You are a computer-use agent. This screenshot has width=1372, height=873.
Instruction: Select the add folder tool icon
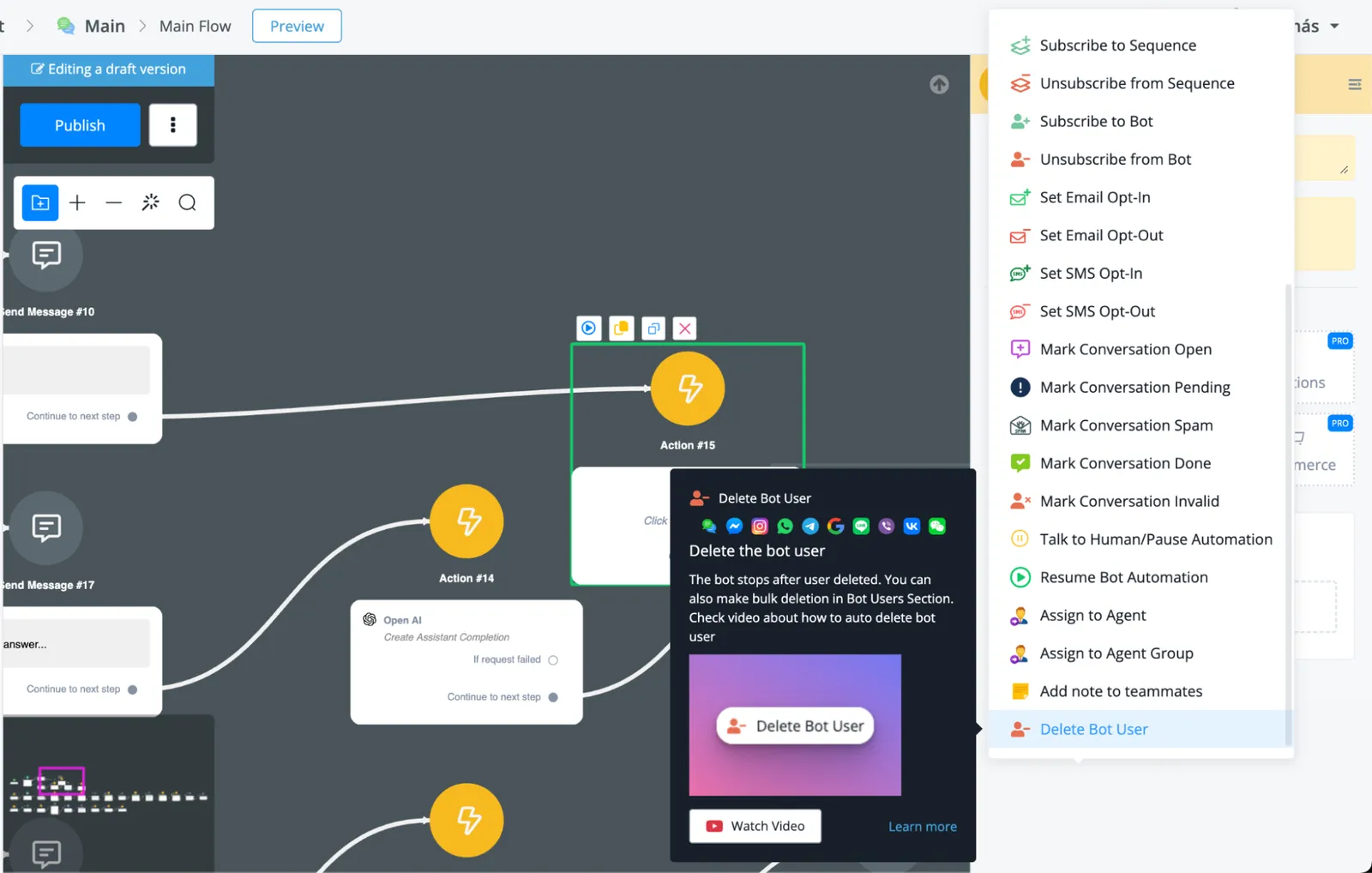[40, 203]
